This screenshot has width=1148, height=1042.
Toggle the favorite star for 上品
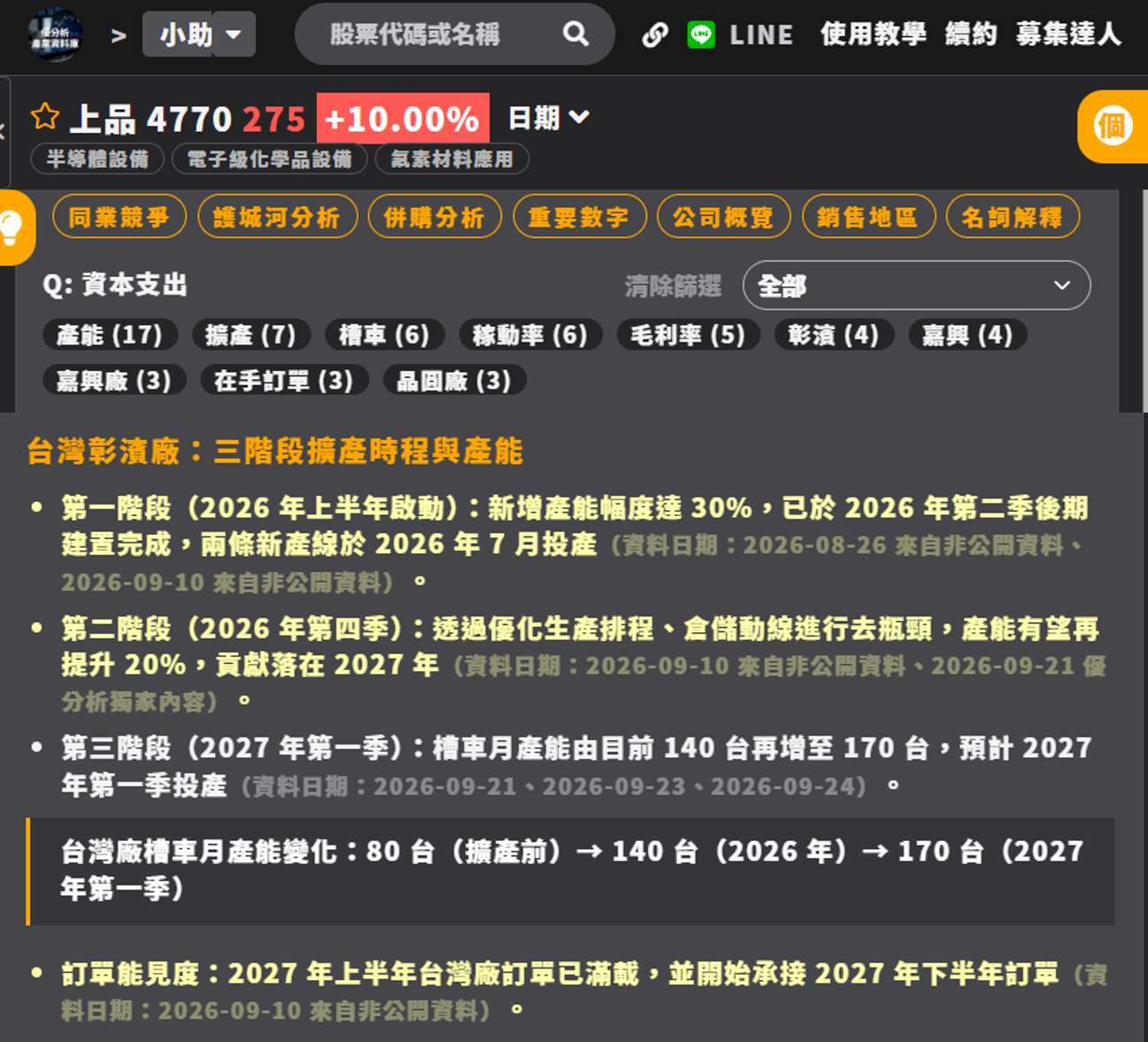click(x=45, y=117)
